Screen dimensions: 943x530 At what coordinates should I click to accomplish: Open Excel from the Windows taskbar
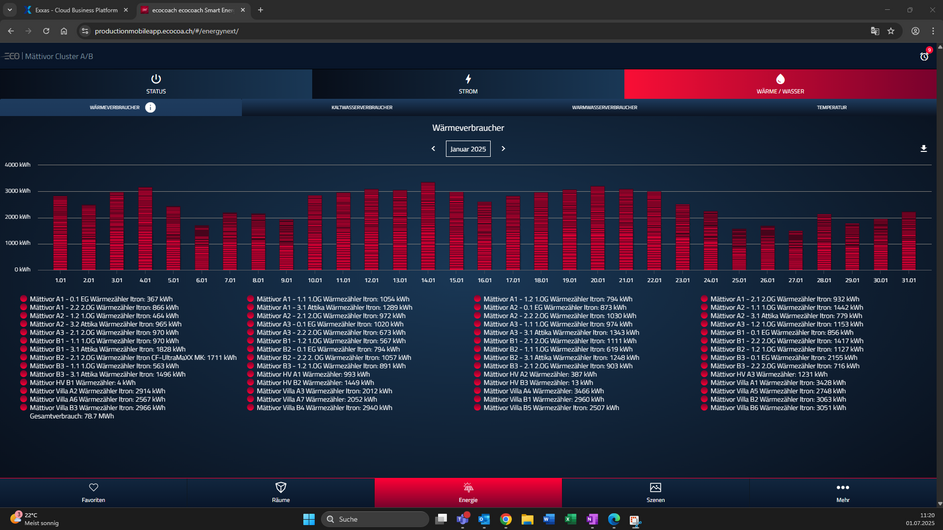pyautogui.click(x=571, y=519)
